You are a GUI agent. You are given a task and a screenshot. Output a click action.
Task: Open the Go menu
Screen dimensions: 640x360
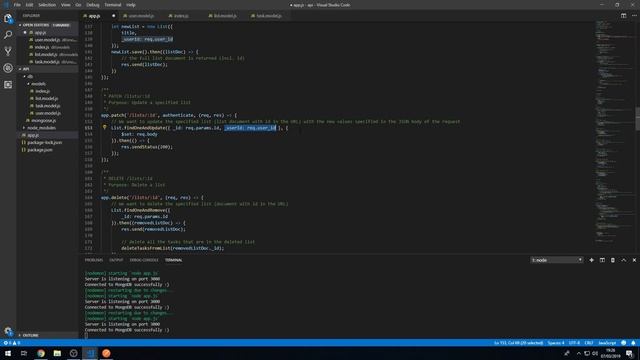(78, 5)
